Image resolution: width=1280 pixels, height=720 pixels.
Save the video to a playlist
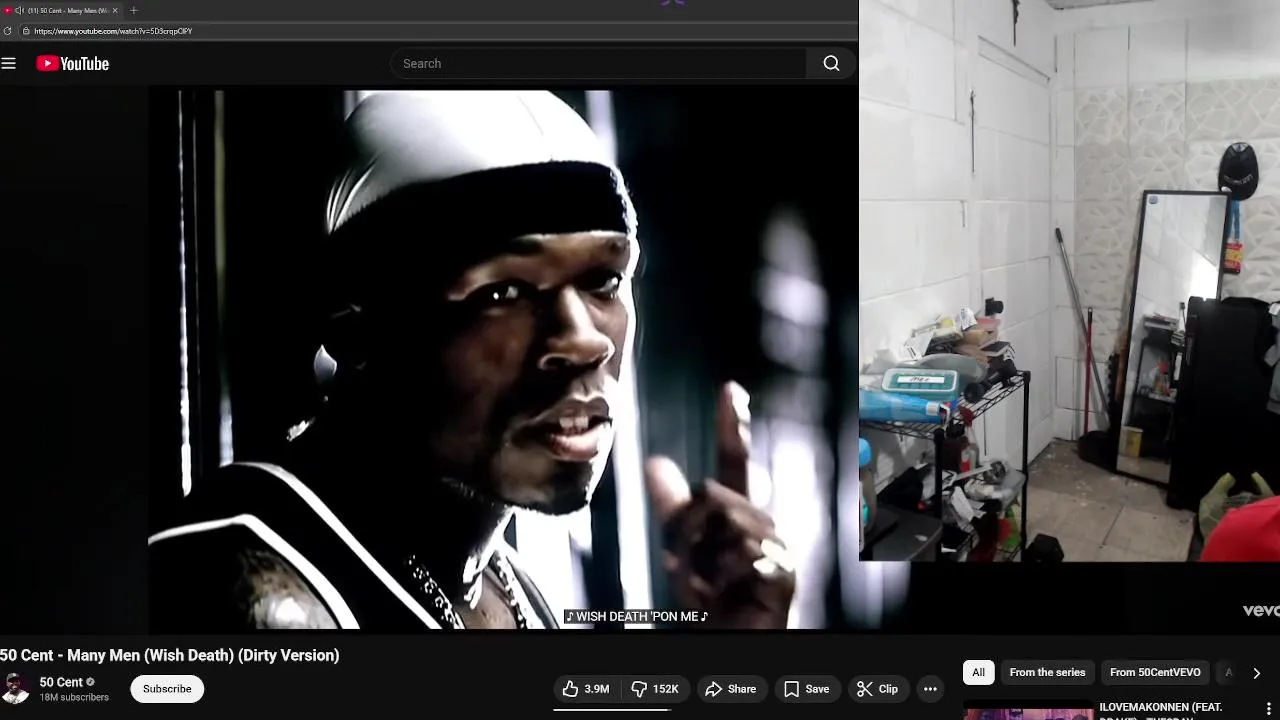(807, 689)
